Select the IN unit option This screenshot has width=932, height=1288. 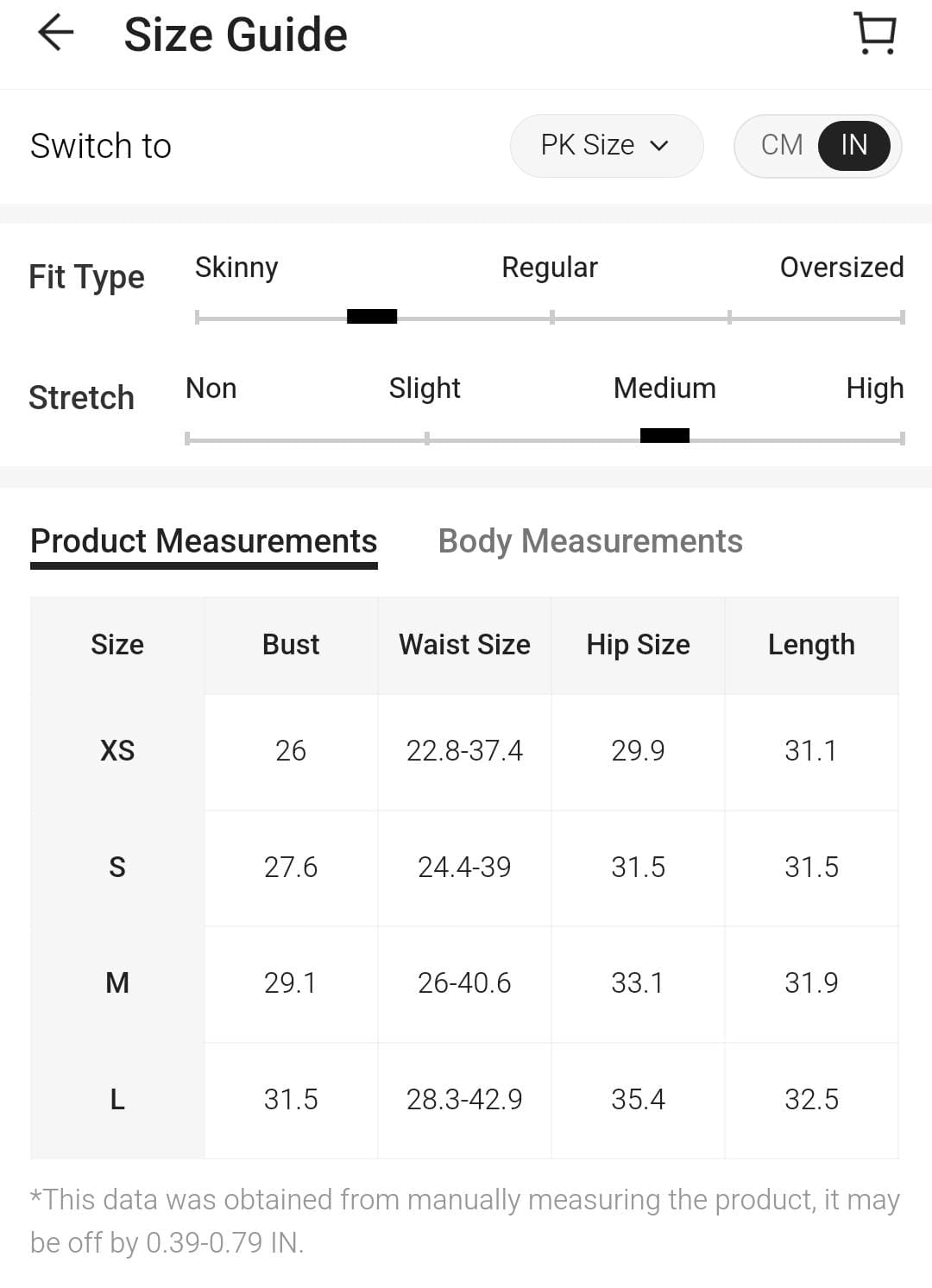pyautogui.click(x=853, y=145)
